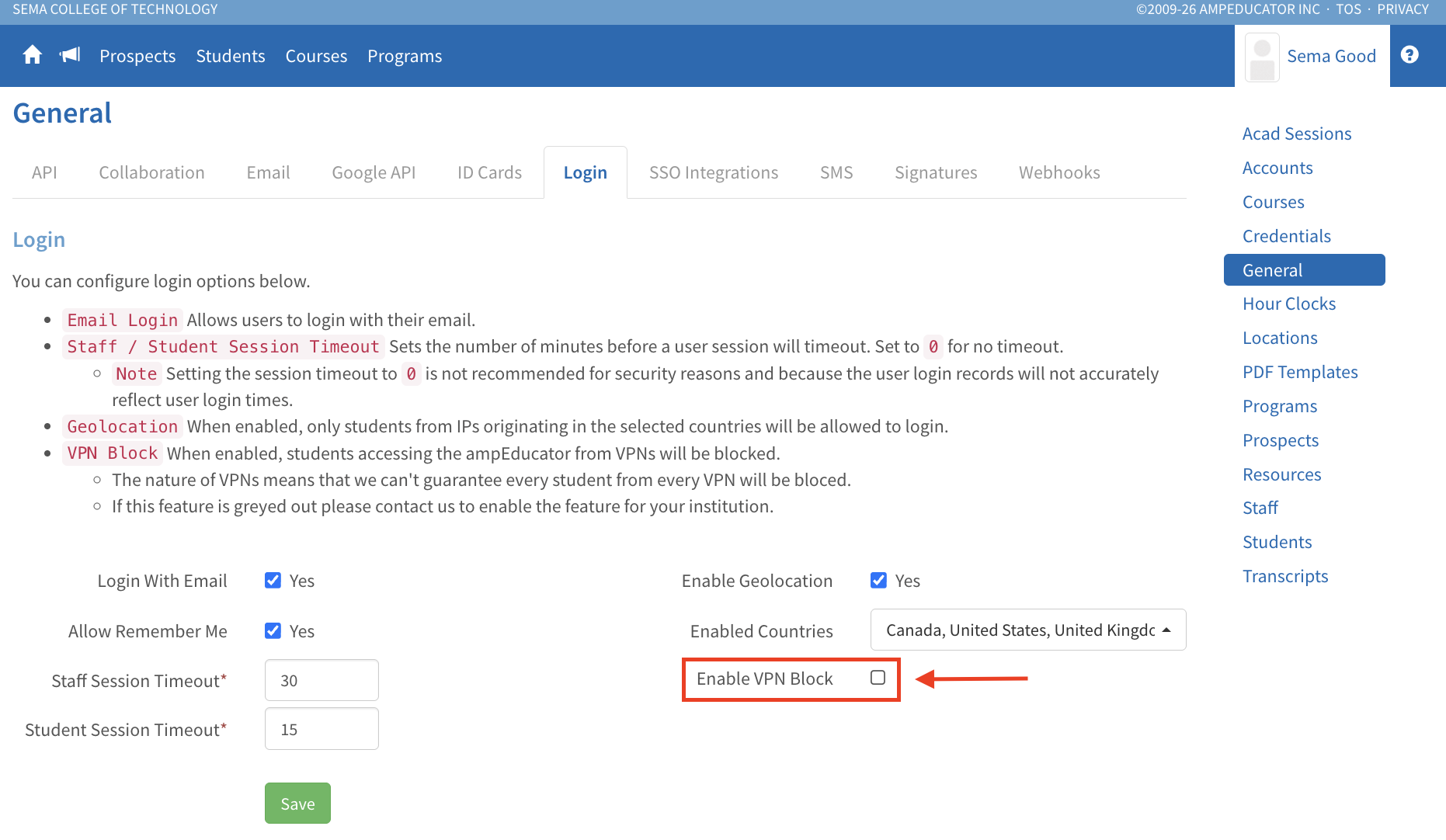The height and width of the screenshot is (840, 1446).
Task: Open the Courses menu
Action: click(x=316, y=56)
